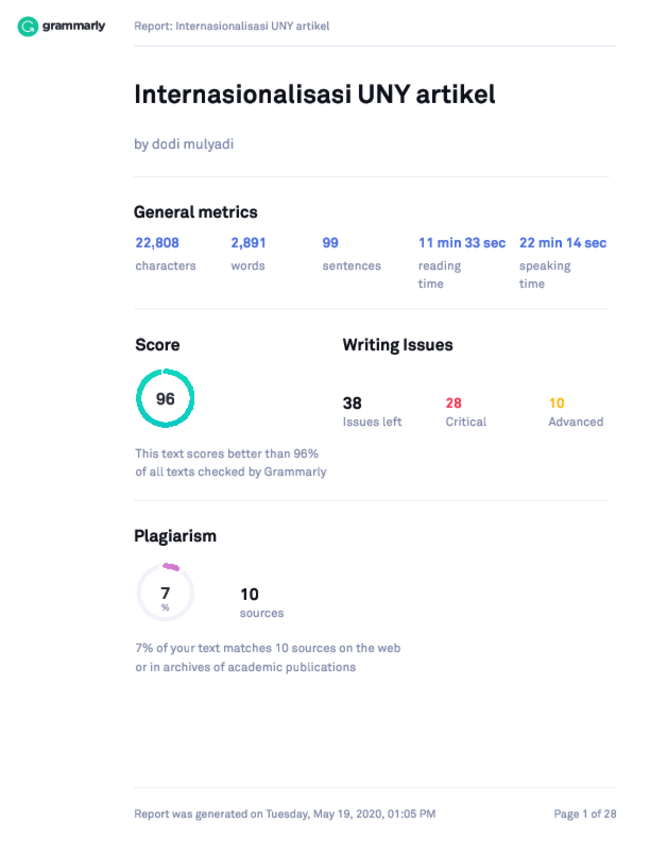Click author line 'by dodi mulyadi'

[184, 144]
